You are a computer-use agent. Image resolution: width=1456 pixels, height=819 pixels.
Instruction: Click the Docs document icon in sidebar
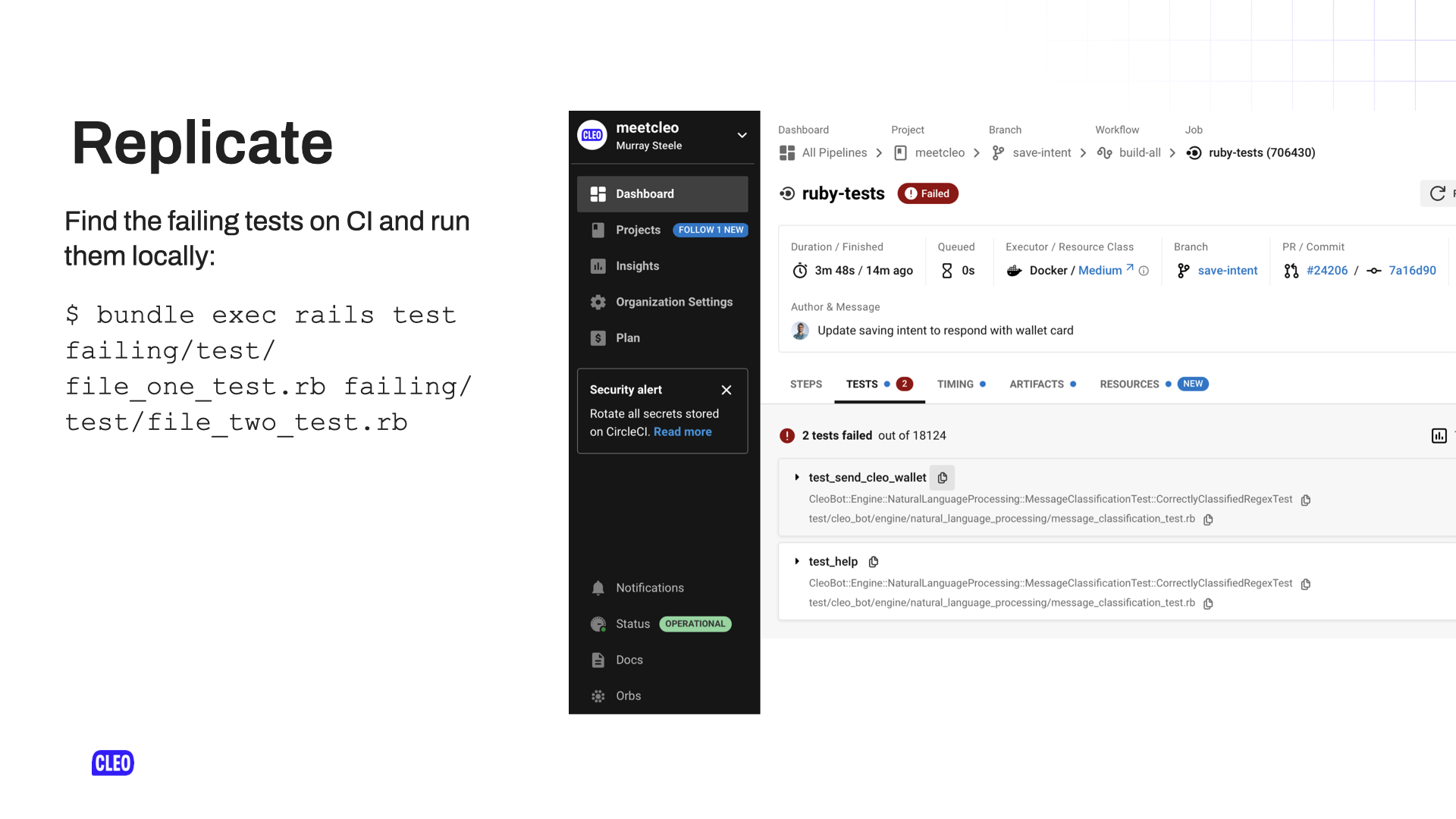click(x=598, y=659)
